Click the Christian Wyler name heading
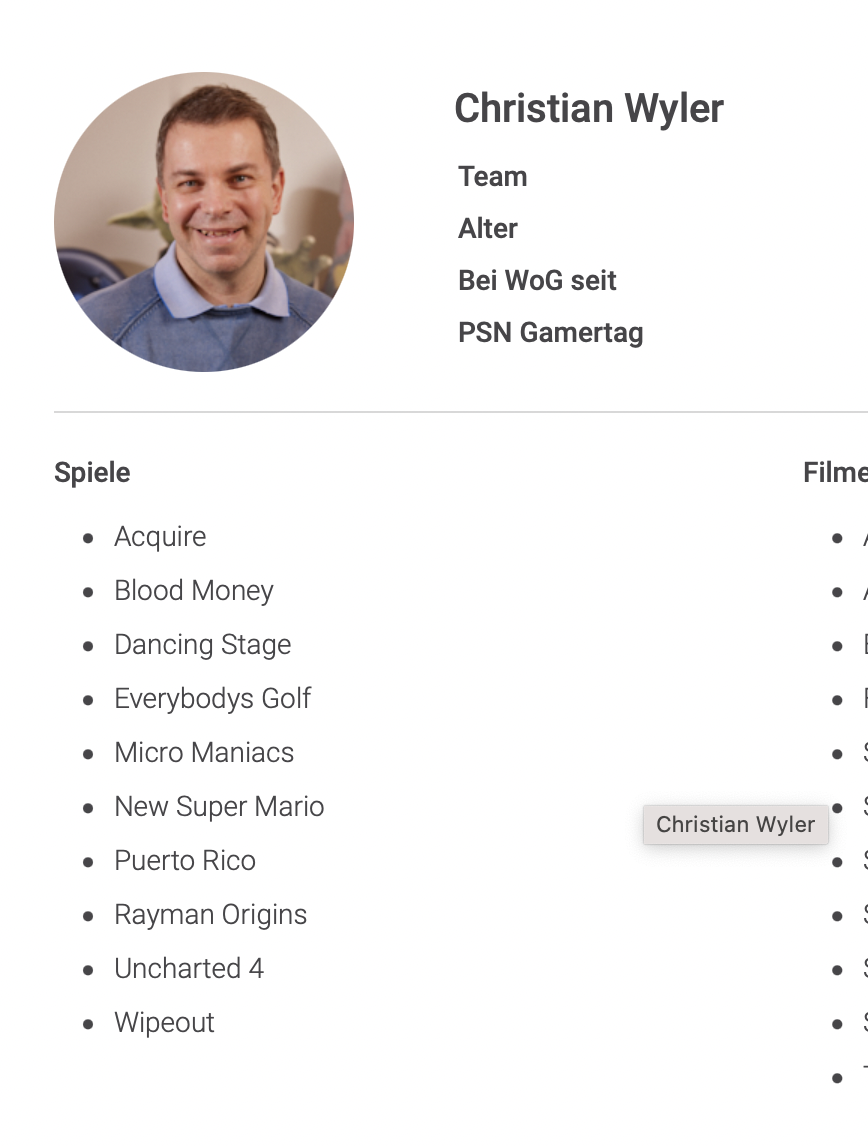The image size is (868, 1146). click(x=588, y=108)
